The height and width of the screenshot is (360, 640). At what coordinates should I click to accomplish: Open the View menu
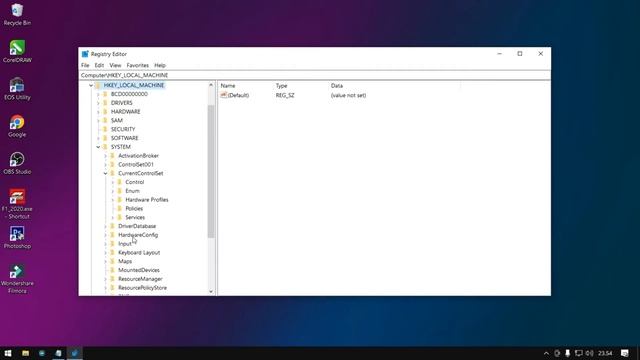point(115,65)
